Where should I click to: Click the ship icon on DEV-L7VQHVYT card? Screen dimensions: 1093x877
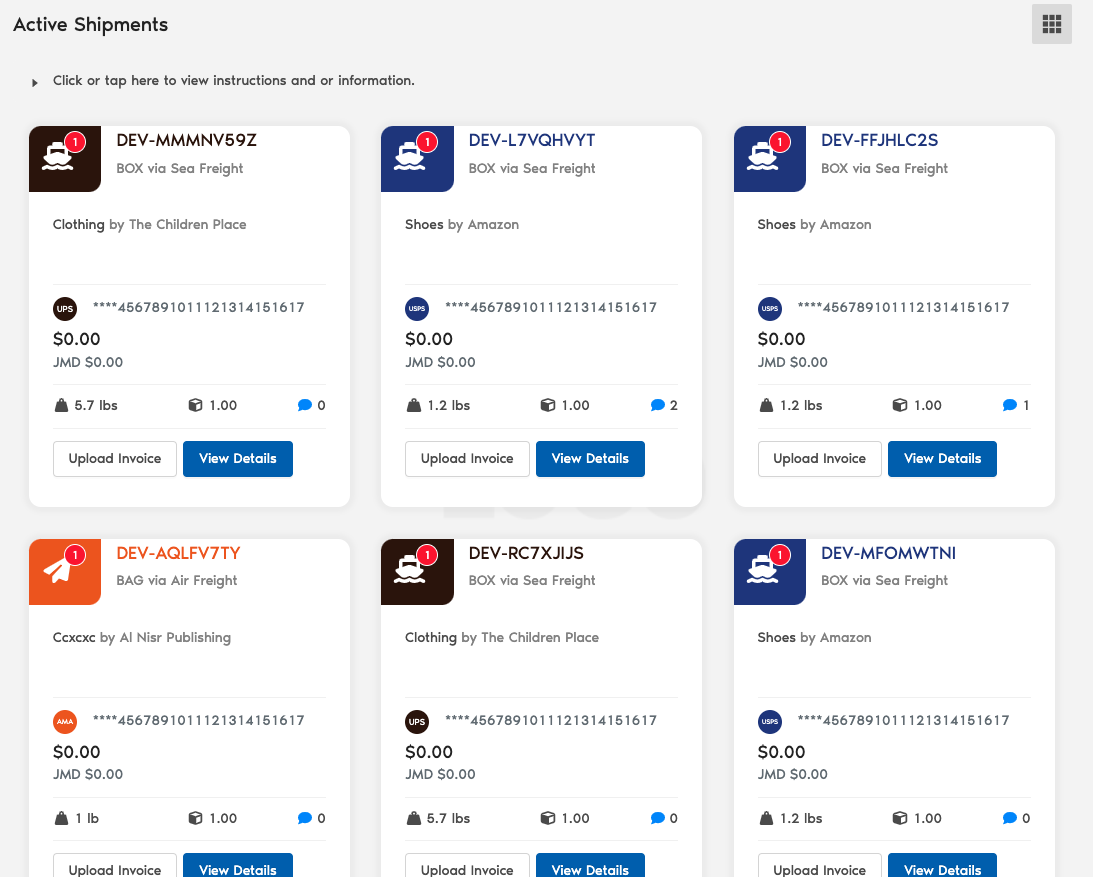pos(409,156)
